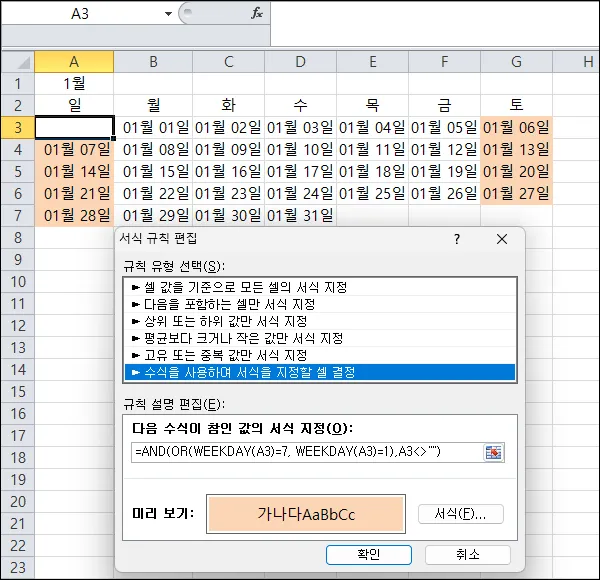Click cell 01월 10일
This screenshot has width=600, height=580.
(x=300, y=150)
